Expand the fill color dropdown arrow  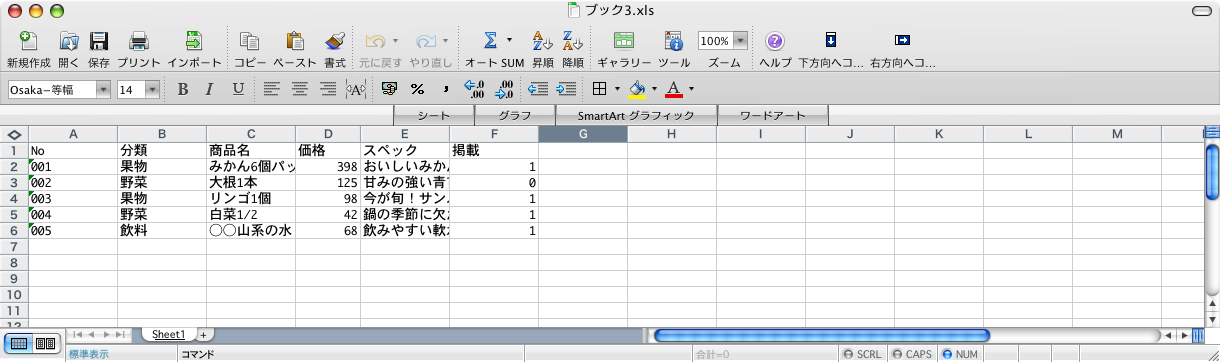point(654,90)
